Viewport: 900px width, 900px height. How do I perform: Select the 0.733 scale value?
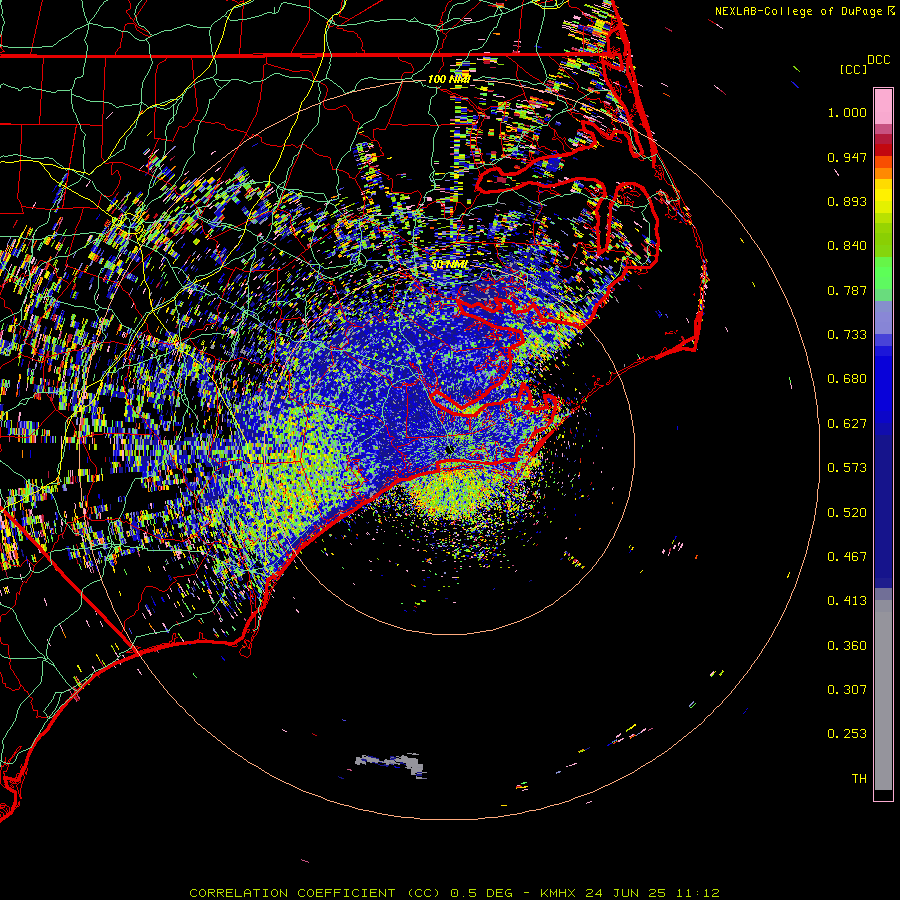pyautogui.click(x=847, y=335)
